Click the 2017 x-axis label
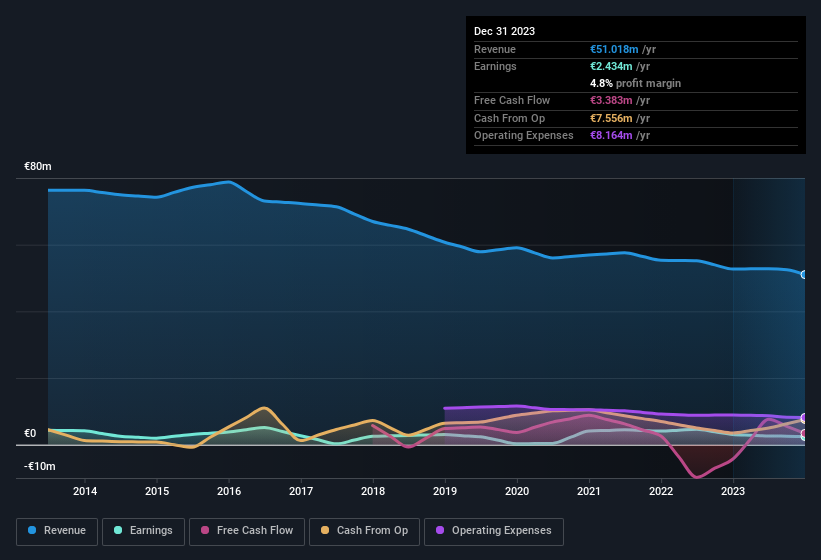Image resolution: width=821 pixels, height=560 pixels. point(301,491)
